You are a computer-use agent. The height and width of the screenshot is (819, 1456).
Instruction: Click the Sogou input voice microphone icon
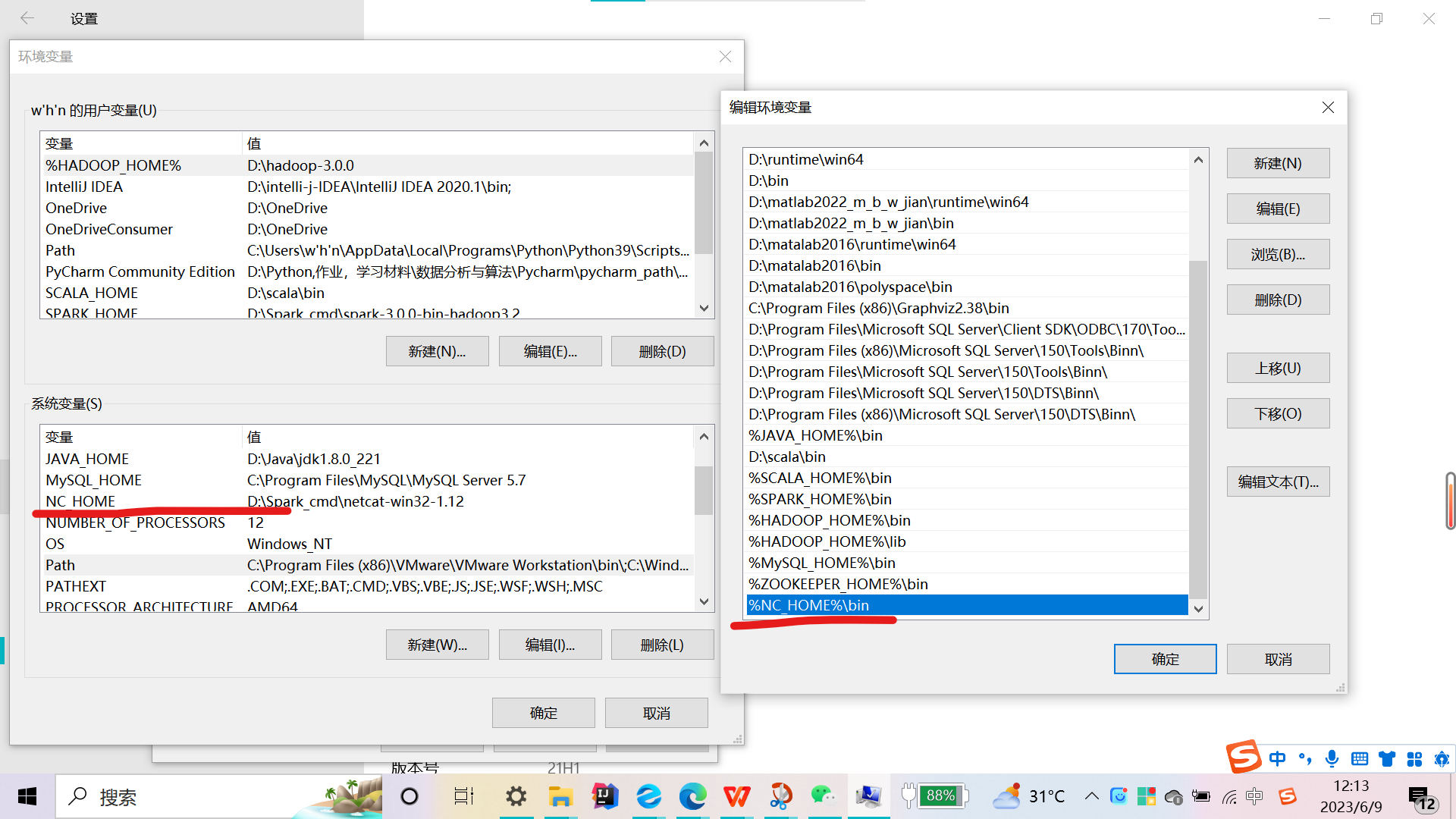point(1332,758)
